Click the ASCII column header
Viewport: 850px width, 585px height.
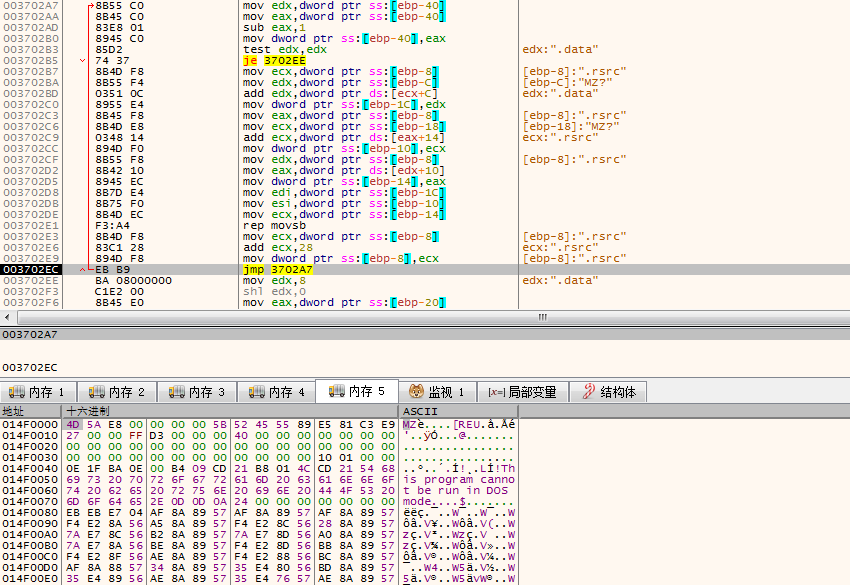coord(459,411)
